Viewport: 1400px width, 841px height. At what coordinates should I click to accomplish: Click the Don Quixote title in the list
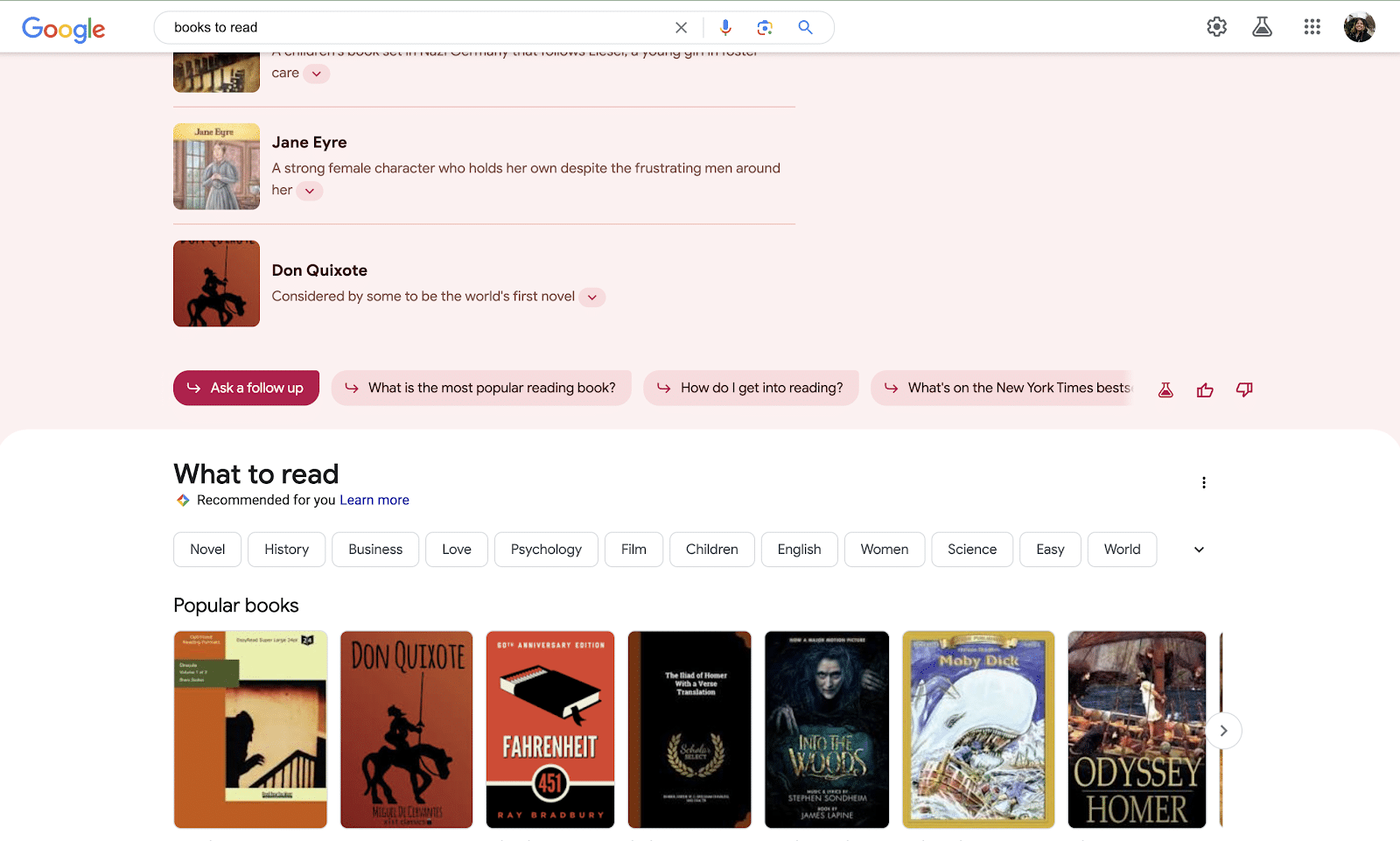319,270
